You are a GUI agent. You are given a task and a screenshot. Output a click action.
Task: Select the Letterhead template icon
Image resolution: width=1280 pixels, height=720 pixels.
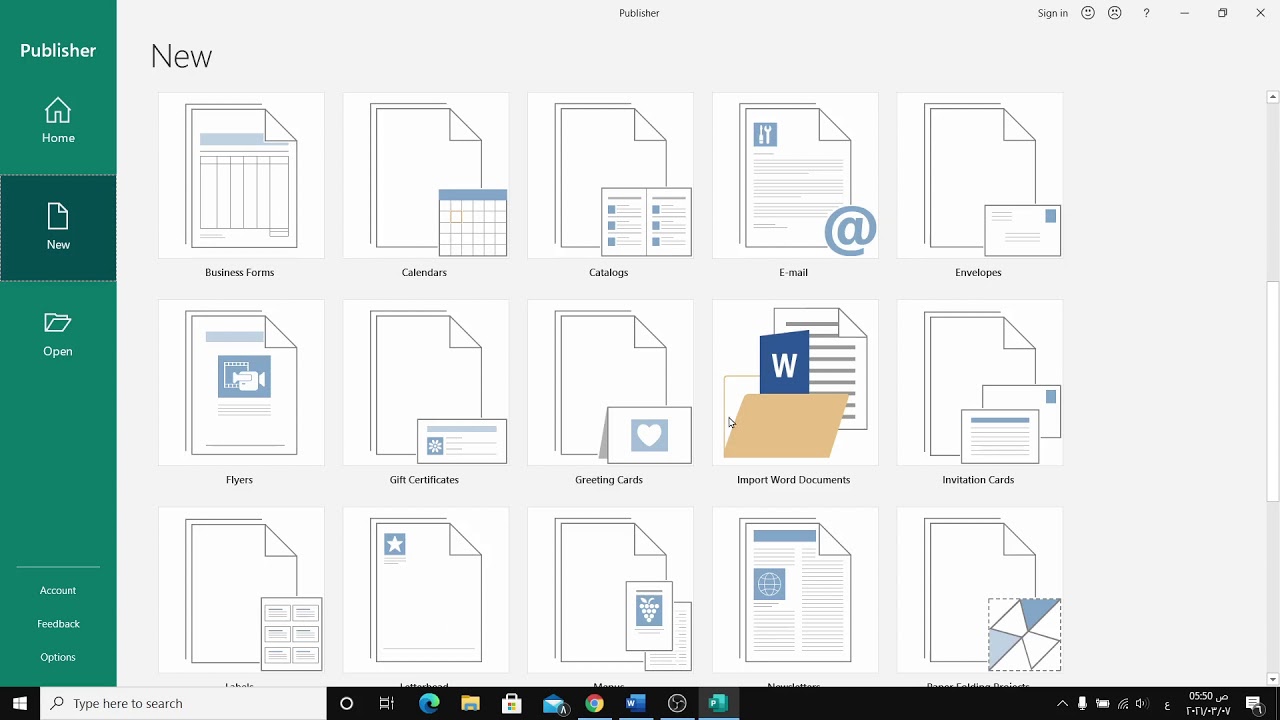(425, 591)
